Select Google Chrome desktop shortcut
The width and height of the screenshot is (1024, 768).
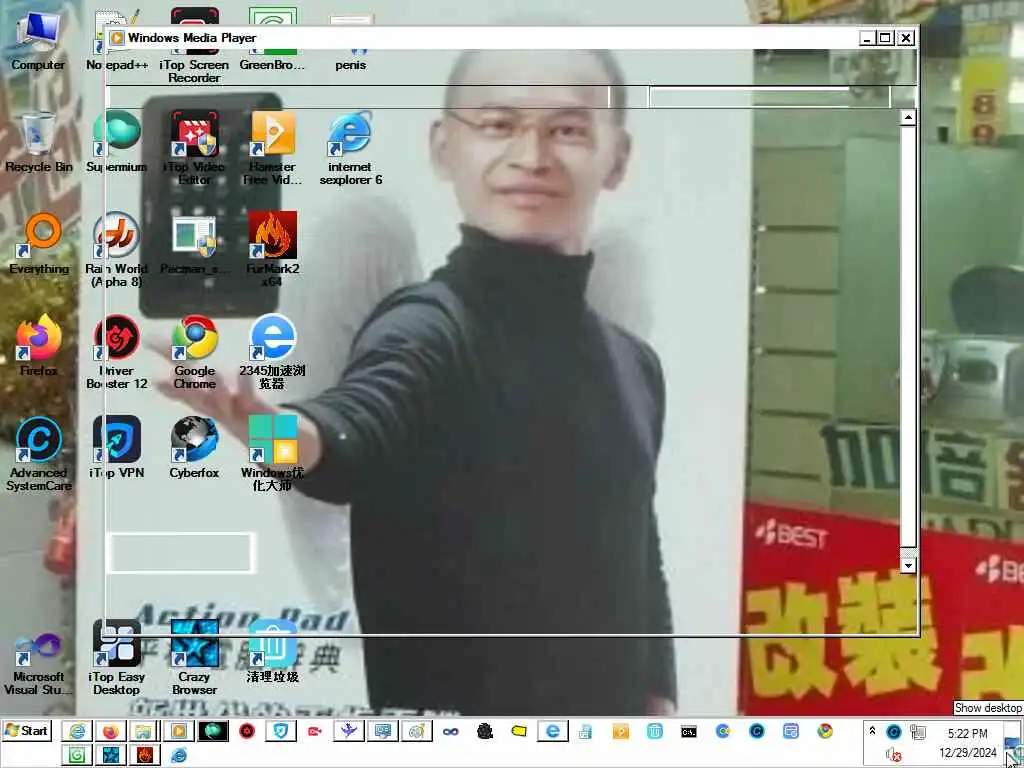pos(195,353)
